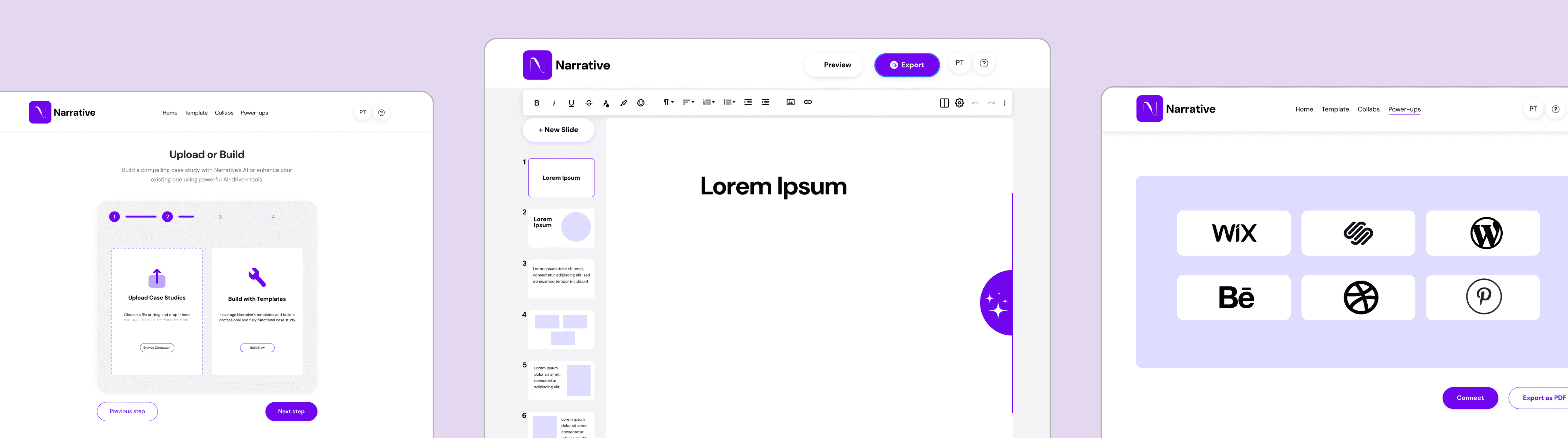This screenshot has width=1568, height=438.
Task: Open the editor settings gear
Action: (959, 103)
